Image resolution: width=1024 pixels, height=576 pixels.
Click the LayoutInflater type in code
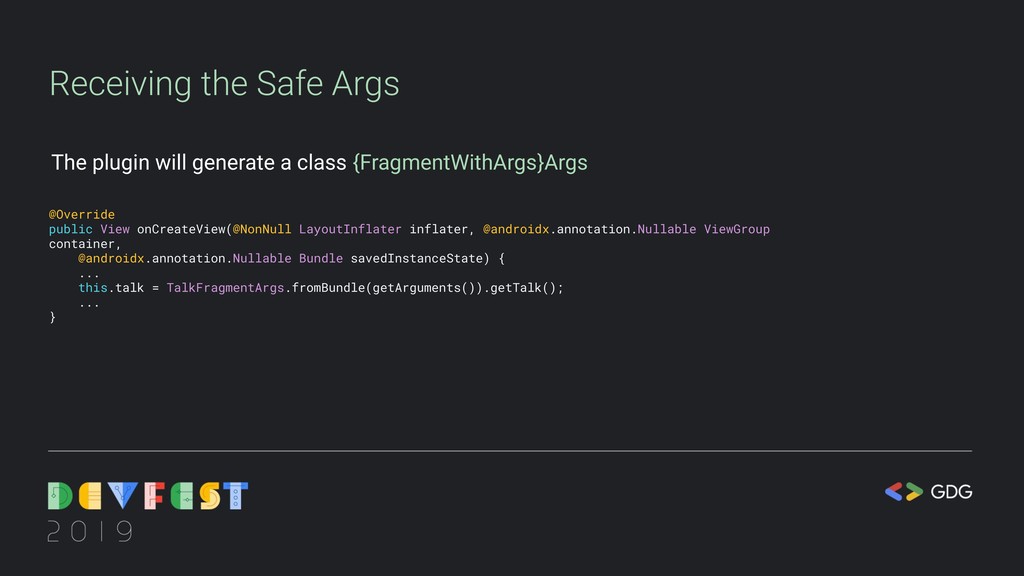(x=350, y=229)
